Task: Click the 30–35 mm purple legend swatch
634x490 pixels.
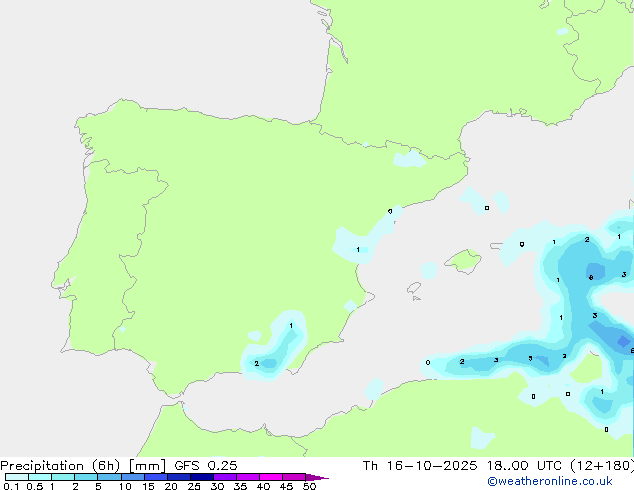Action: 225,477
